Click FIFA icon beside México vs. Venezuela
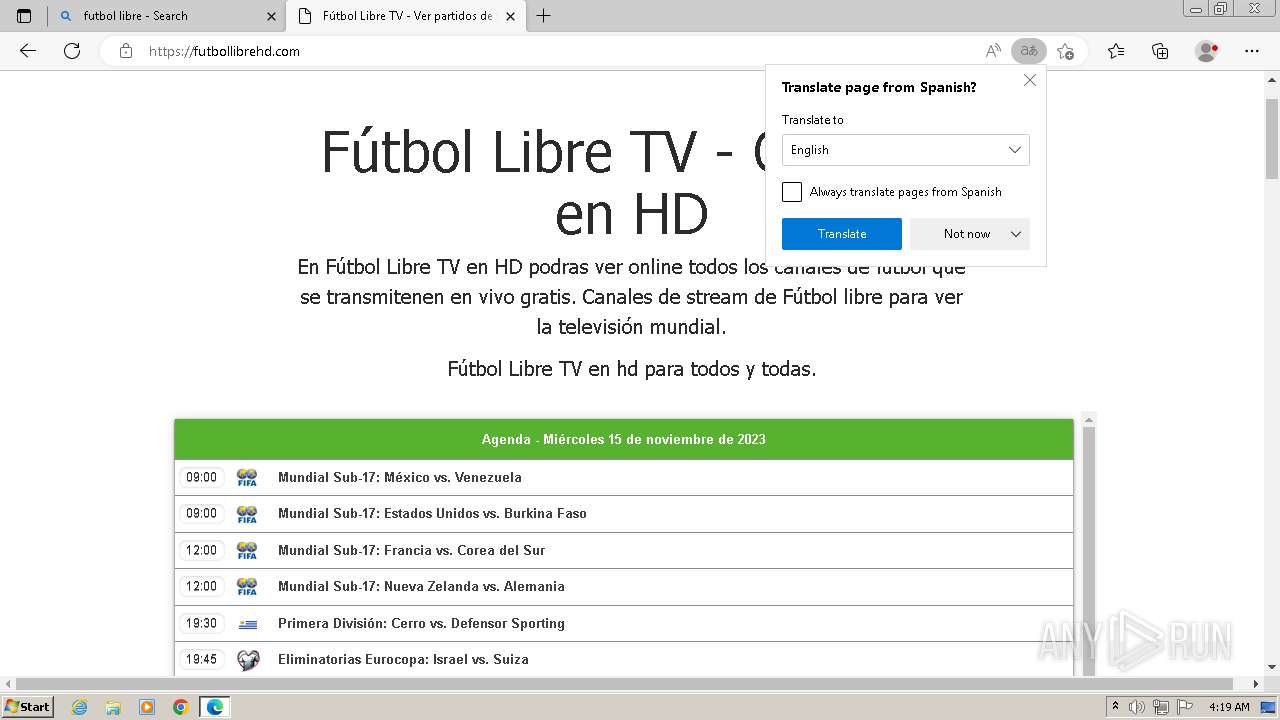1280x720 pixels. [247, 477]
